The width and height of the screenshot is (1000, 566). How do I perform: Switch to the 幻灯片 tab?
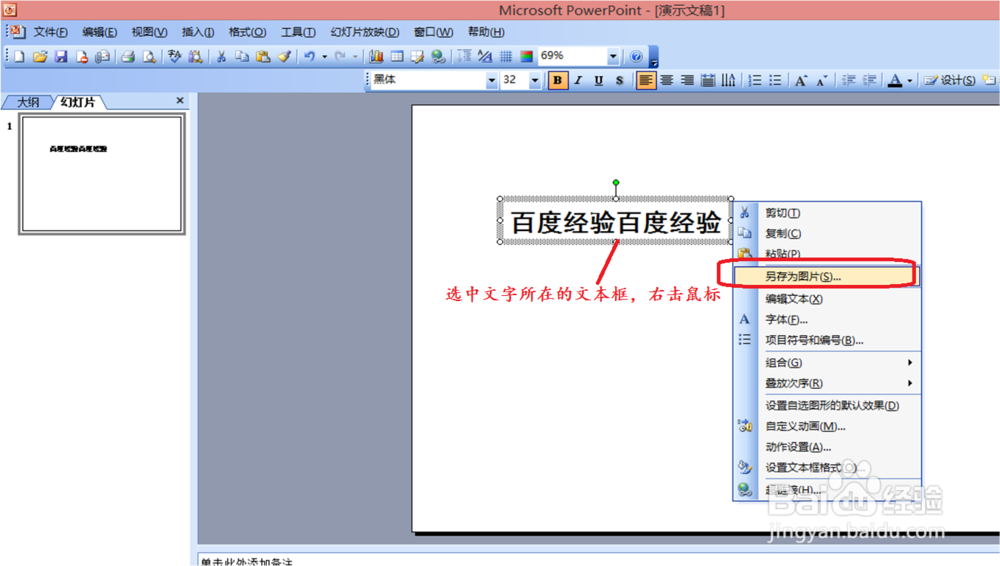click(77, 102)
